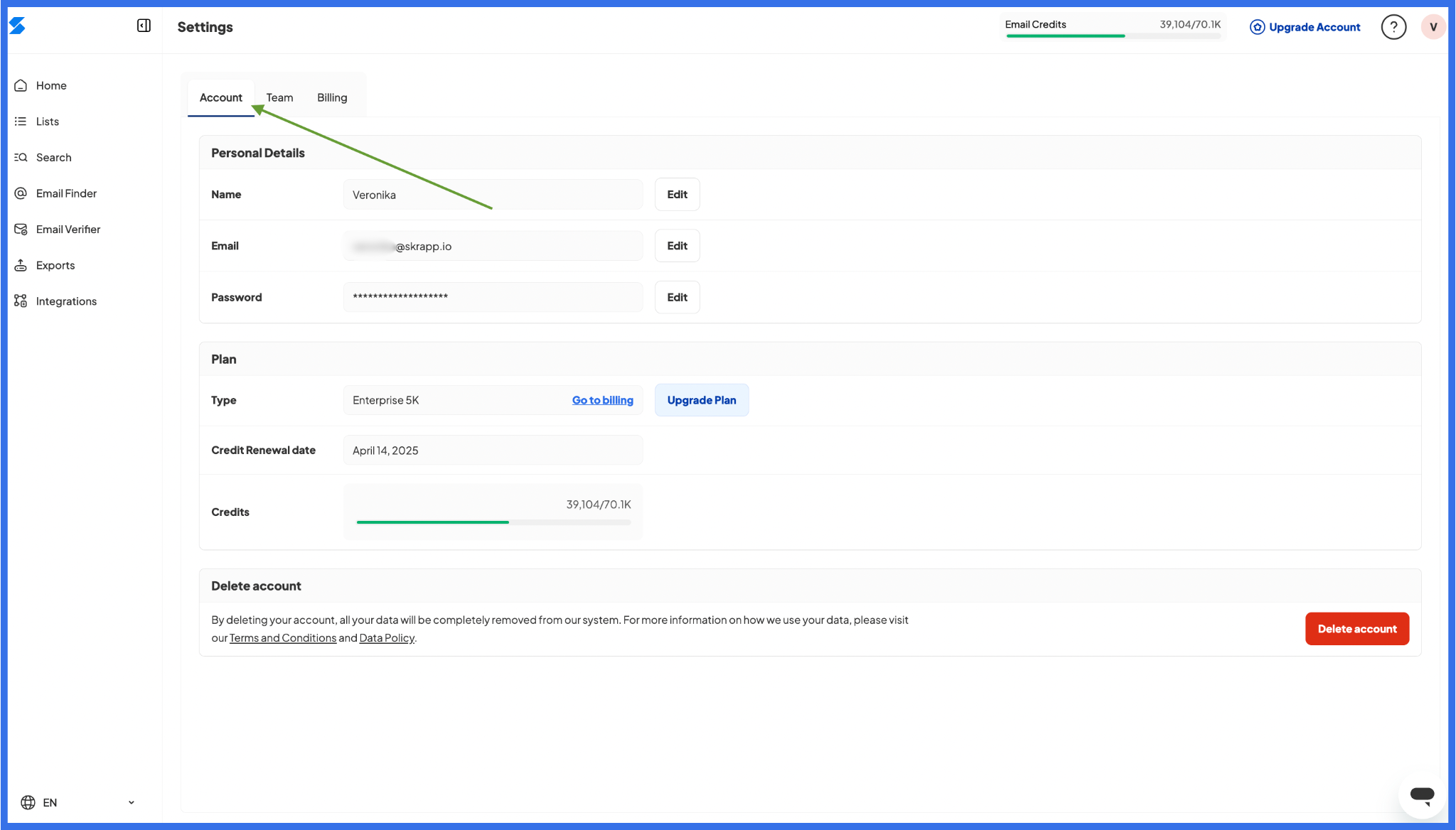Click the Plan Credits progress bar
Image resolution: width=1456 pixels, height=830 pixels.
click(493, 522)
